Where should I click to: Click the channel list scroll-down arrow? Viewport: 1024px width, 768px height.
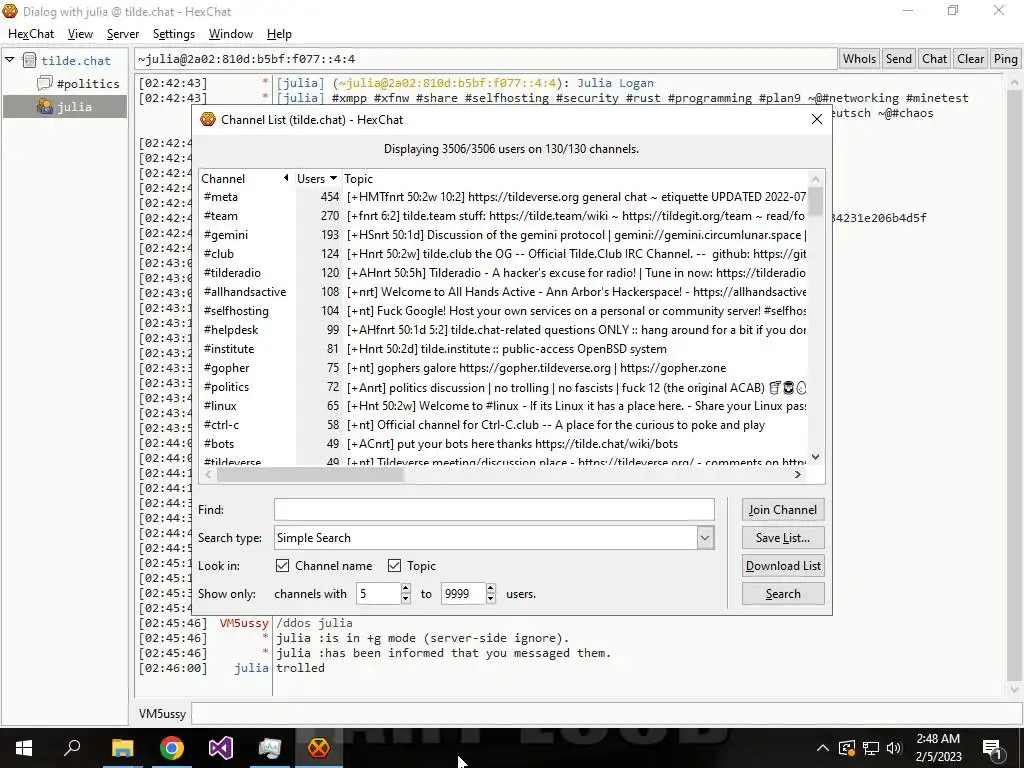pyautogui.click(x=815, y=457)
